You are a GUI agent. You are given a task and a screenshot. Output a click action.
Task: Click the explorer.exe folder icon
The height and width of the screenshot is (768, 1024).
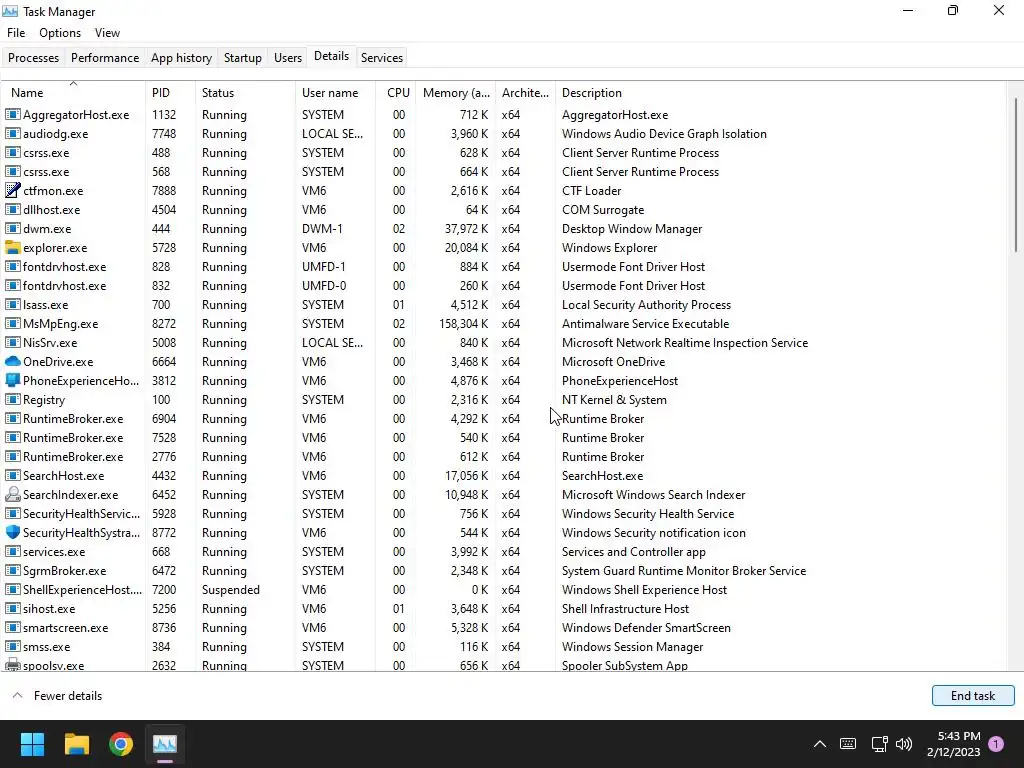tap(12, 248)
